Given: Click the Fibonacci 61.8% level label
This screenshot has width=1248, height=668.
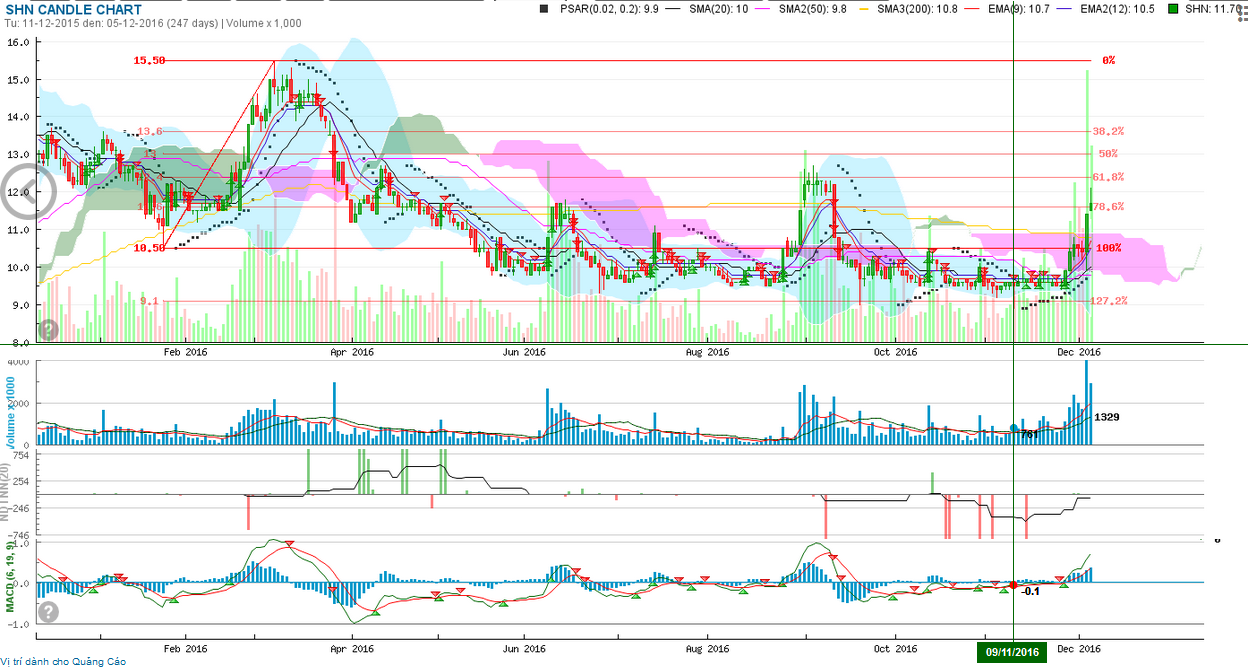Looking at the screenshot, I should [x=1108, y=177].
